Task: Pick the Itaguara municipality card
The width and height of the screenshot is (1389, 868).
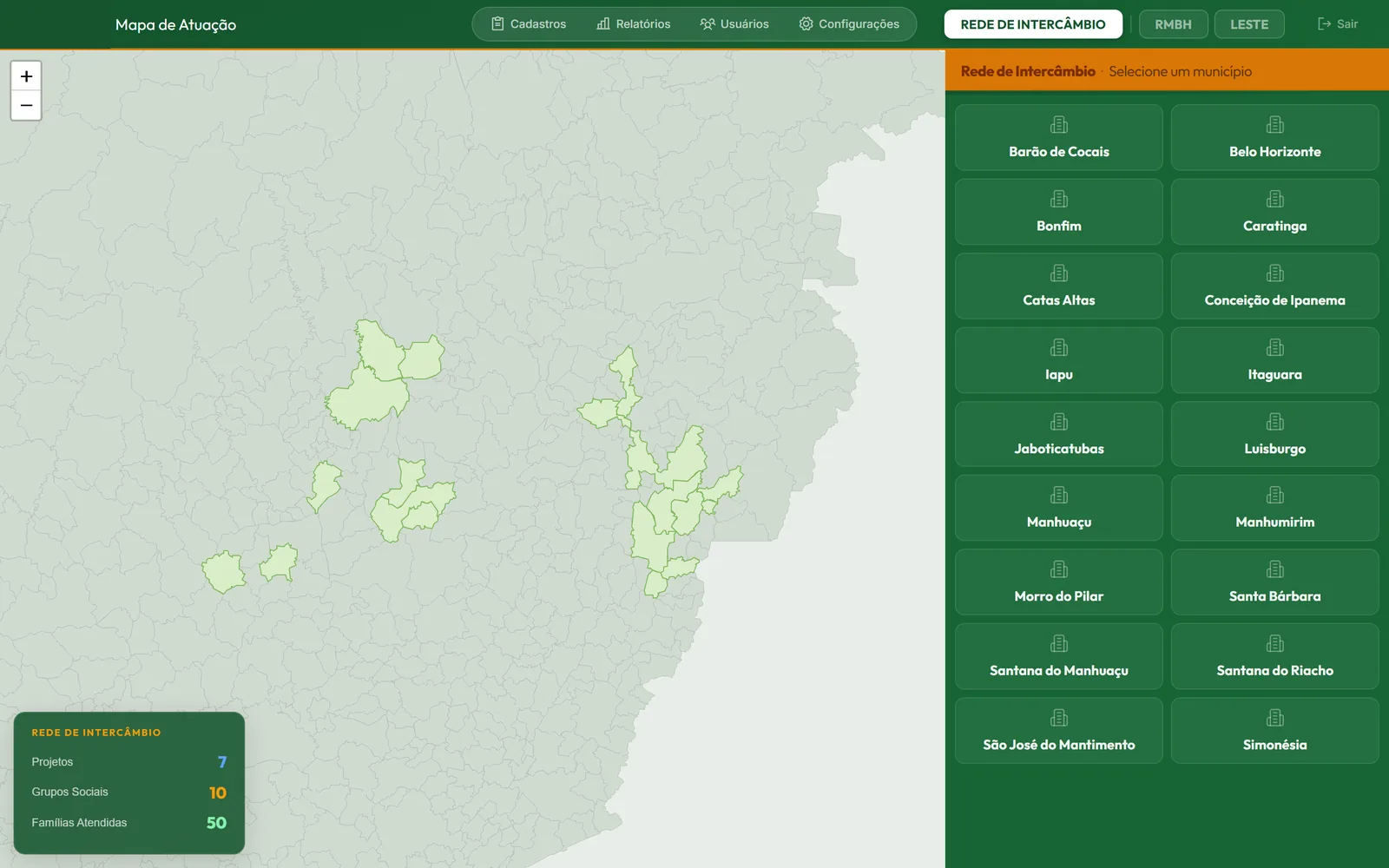Action: tap(1274, 360)
